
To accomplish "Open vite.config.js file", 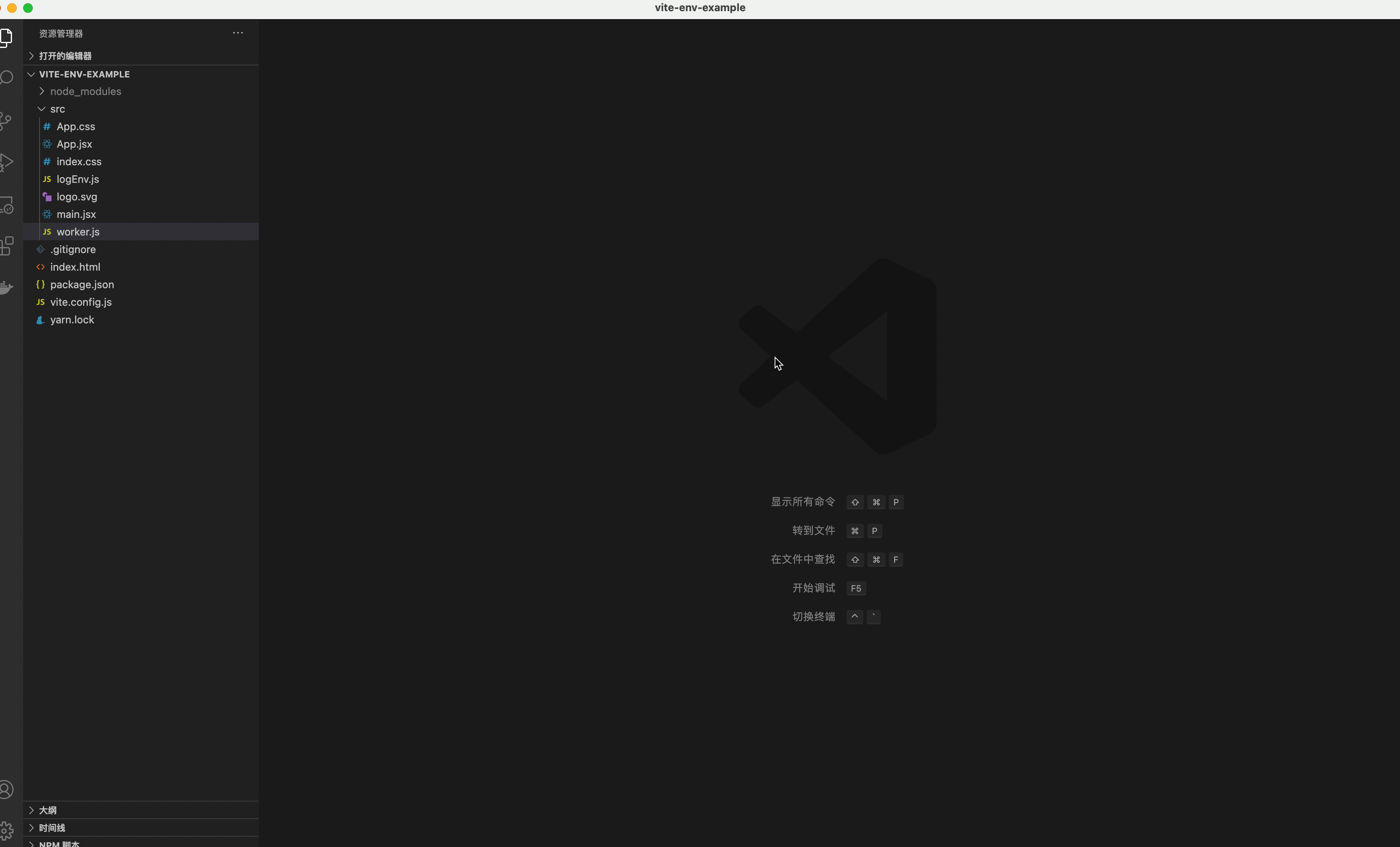I will coord(81,302).
